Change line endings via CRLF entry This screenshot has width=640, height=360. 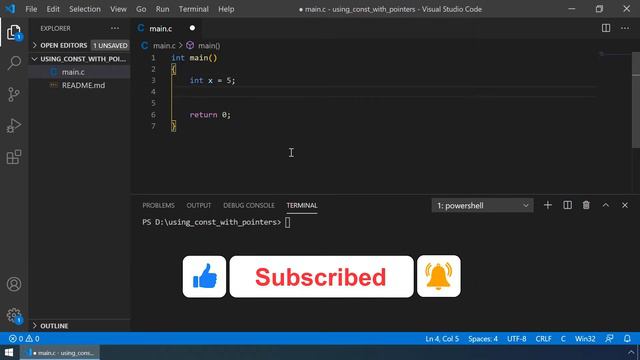coord(543,339)
